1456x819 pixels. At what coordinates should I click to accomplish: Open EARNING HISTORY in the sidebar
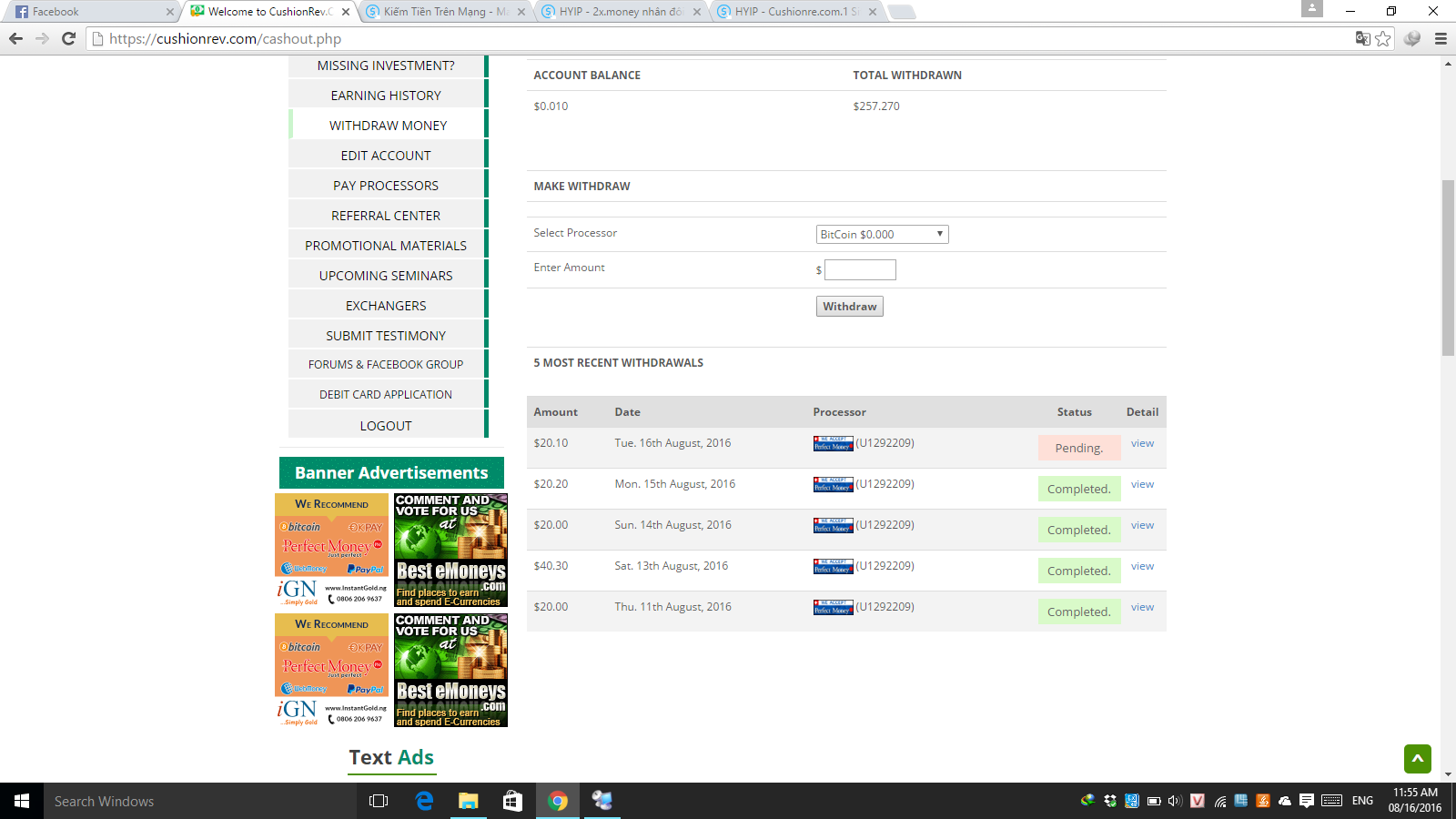pos(386,96)
